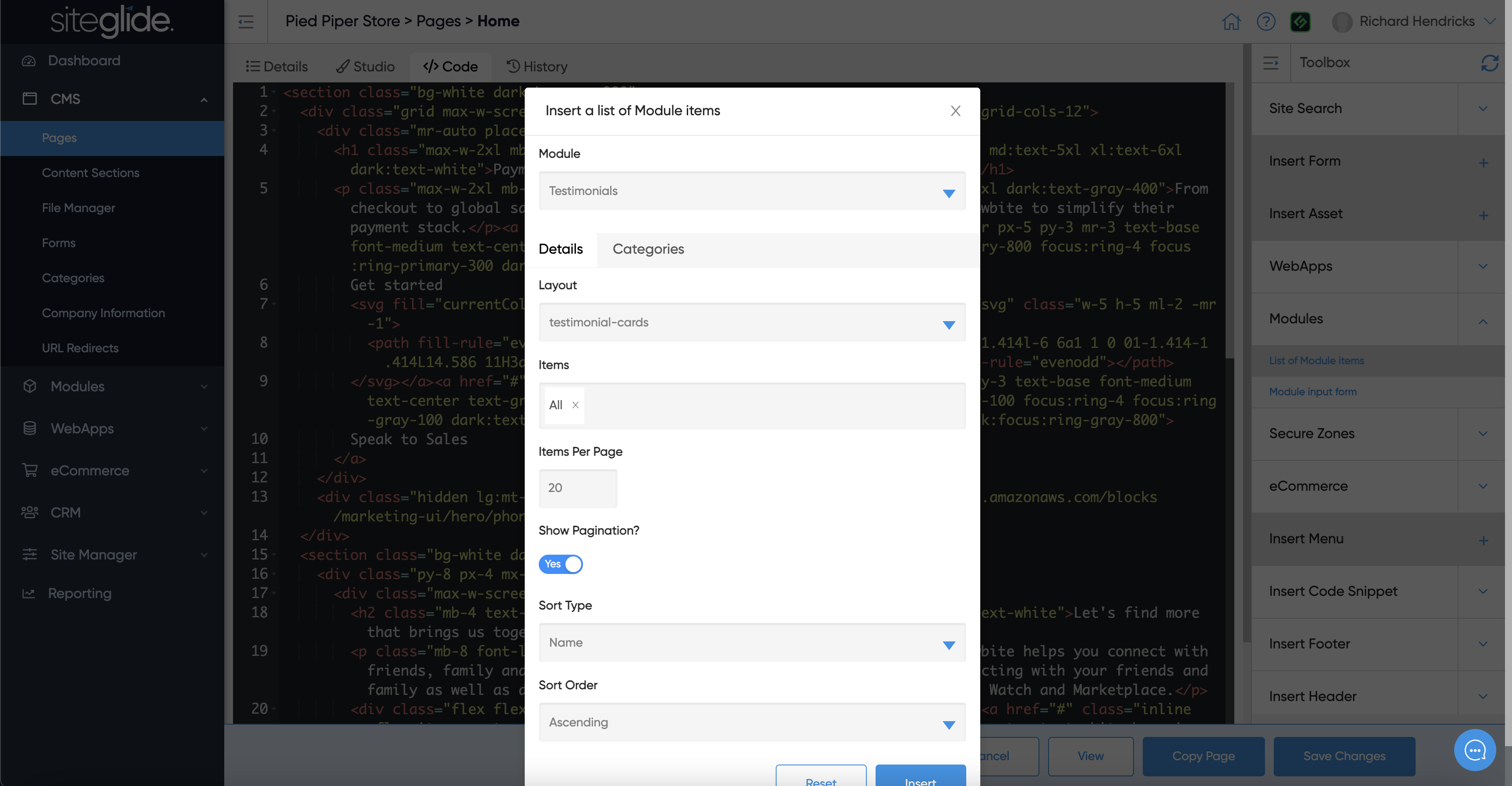This screenshot has width=1512, height=786.
Task: Toggle the Toolbox panel collapse icon
Action: [1271, 63]
